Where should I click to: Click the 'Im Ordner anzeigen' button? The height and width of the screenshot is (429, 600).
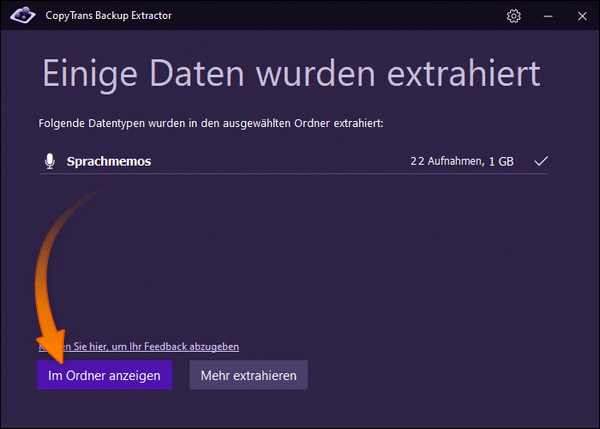pyautogui.click(x=104, y=375)
